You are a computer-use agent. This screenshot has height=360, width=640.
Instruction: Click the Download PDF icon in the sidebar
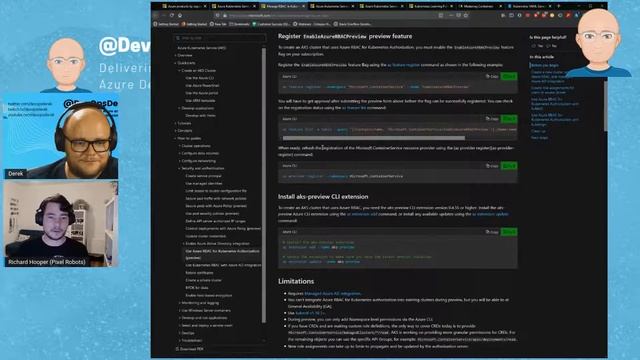tap(177, 349)
